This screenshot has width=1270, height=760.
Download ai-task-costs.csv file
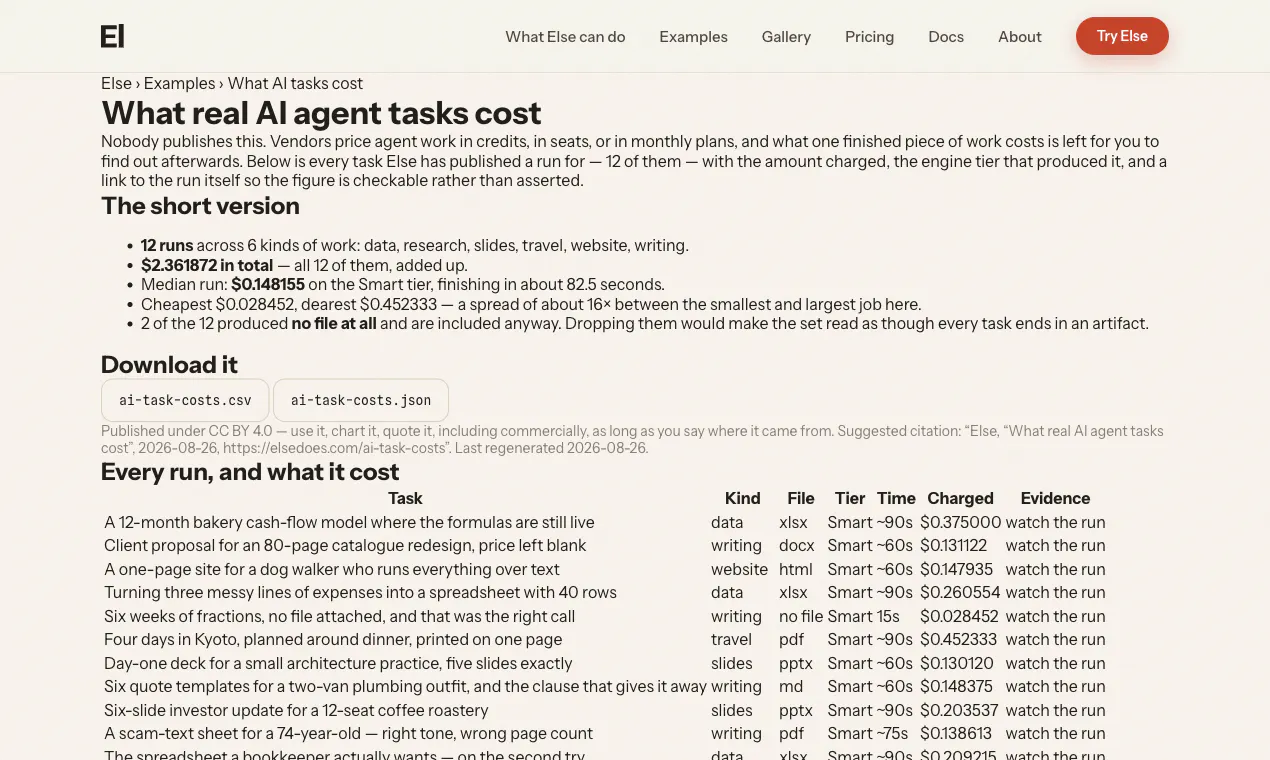pyautogui.click(x=185, y=400)
